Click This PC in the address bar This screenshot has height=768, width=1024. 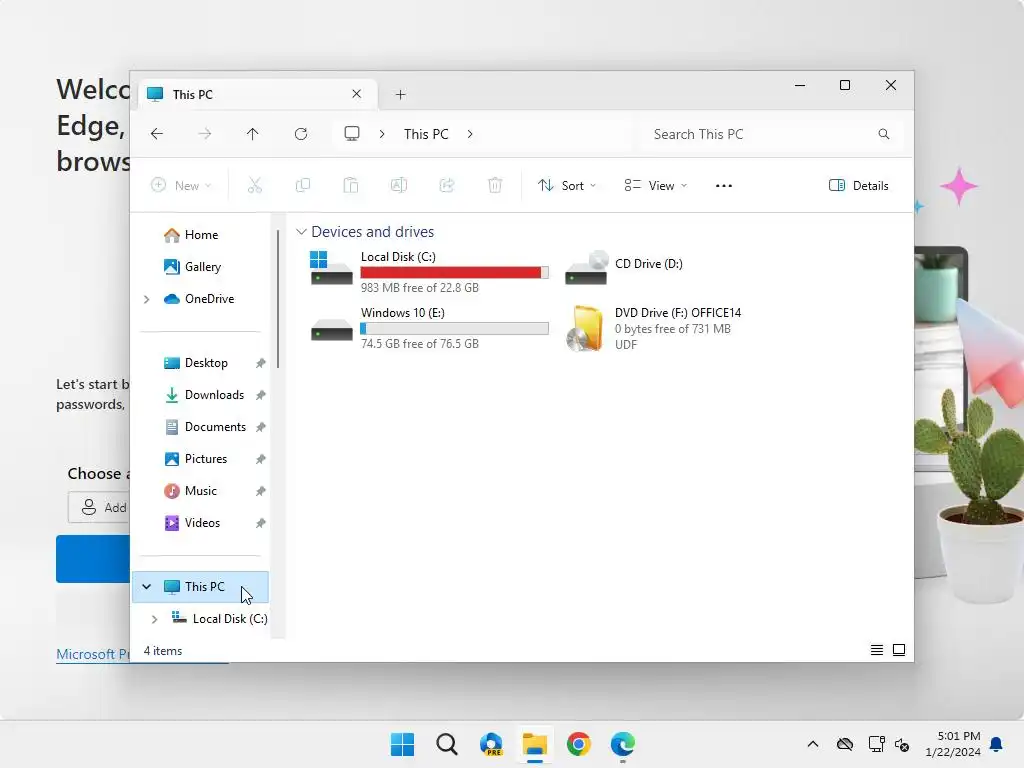[x=426, y=134]
